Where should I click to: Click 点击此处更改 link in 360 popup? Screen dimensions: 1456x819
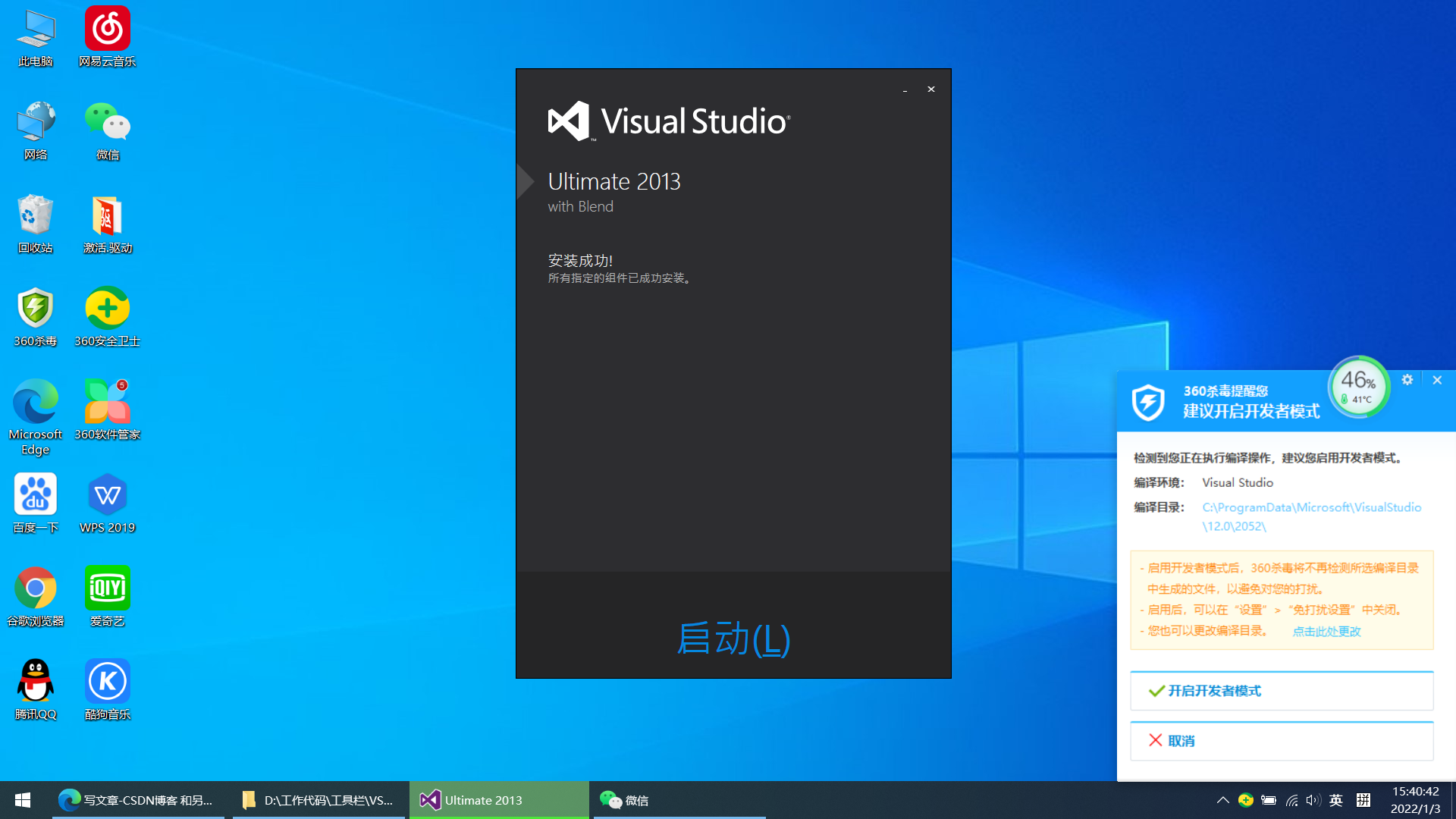[1326, 632]
